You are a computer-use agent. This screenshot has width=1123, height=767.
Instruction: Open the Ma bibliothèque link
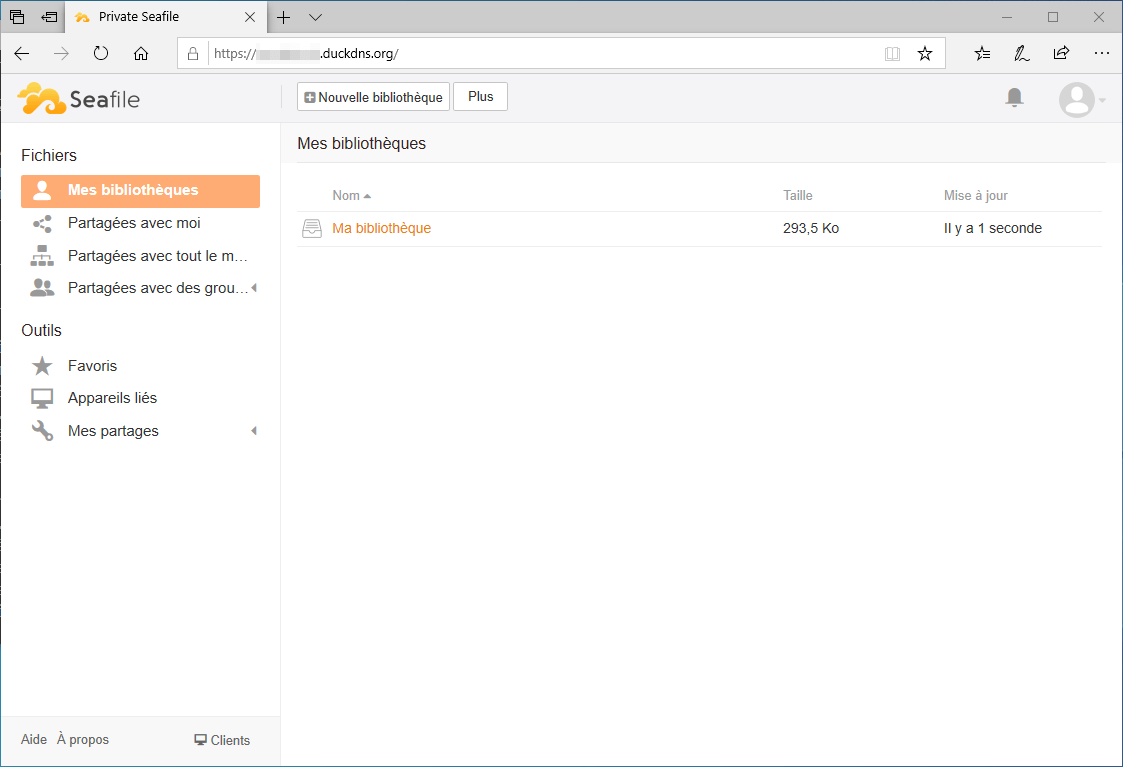click(x=382, y=228)
